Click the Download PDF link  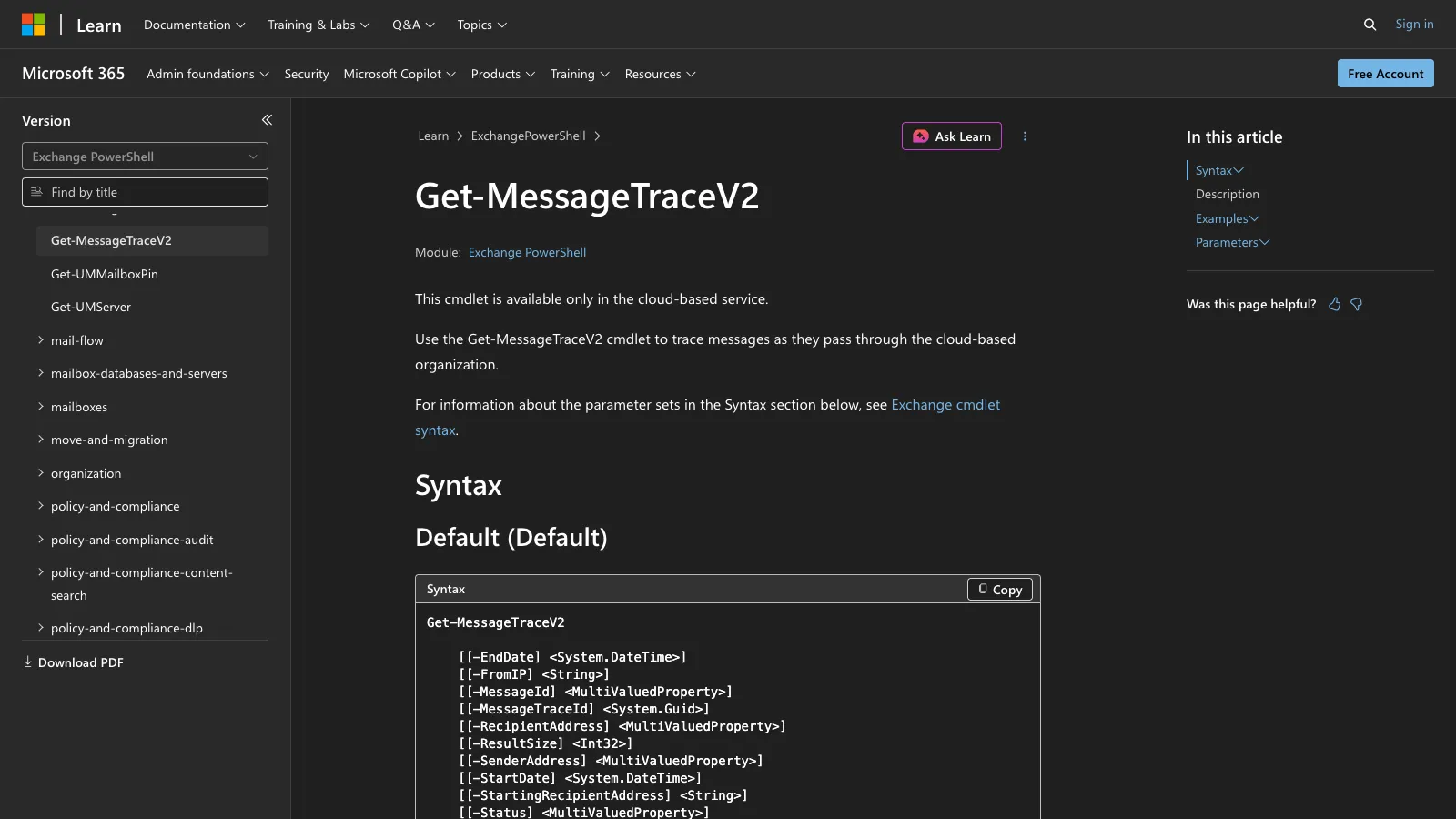click(73, 662)
